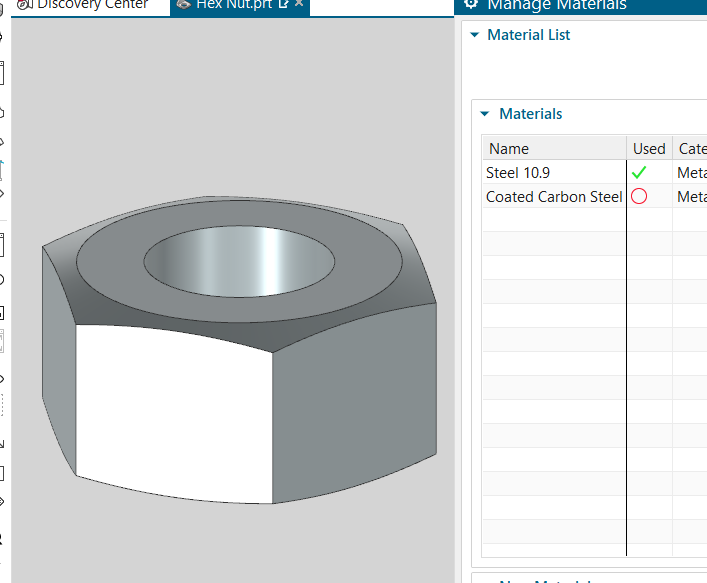The height and width of the screenshot is (583, 707).
Task: Click the Manage Materials gear icon
Action: point(471,5)
